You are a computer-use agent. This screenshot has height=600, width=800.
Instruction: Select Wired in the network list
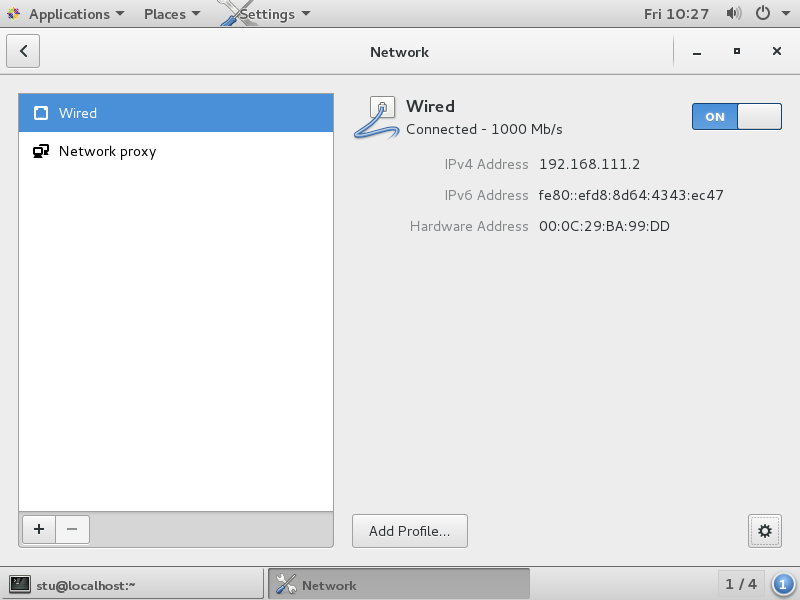pos(176,113)
